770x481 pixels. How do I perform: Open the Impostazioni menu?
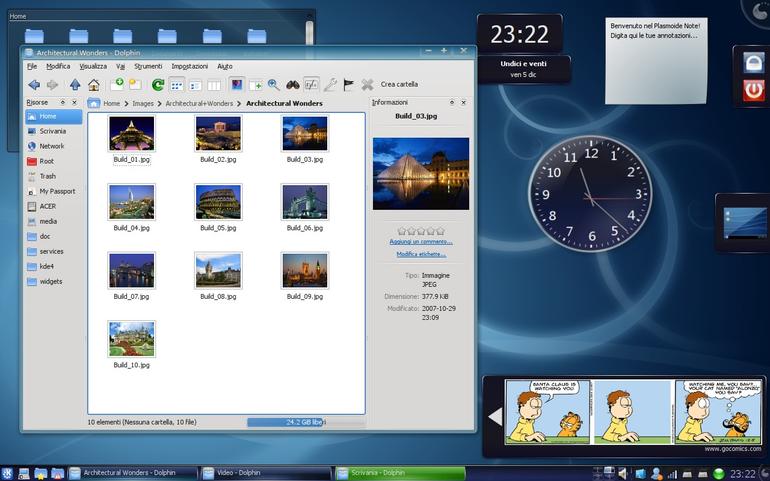190,66
